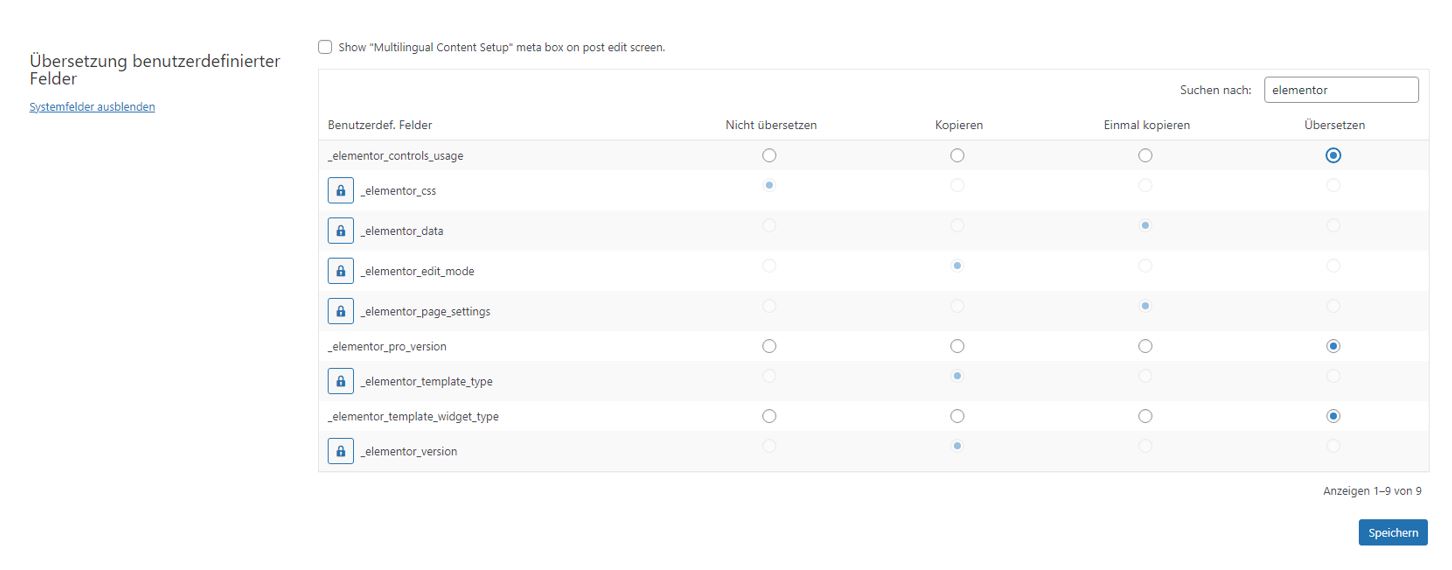Click the Nicht übersetzen column header
This screenshot has width=1452, height=570.
click(771, 125)
